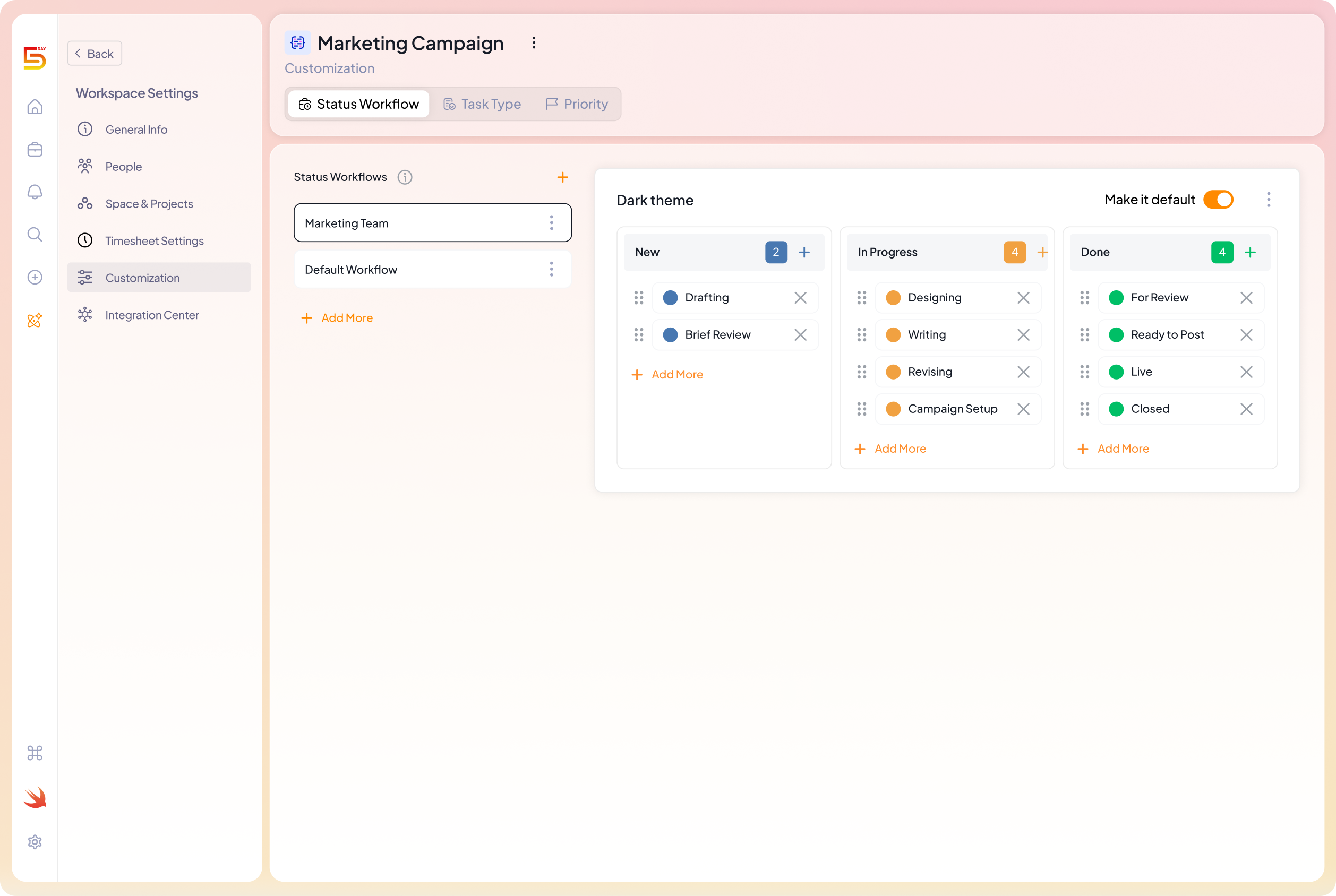
Task: Open Marketing Campaign title kebab menu
Action: click(x=534, y=43)
